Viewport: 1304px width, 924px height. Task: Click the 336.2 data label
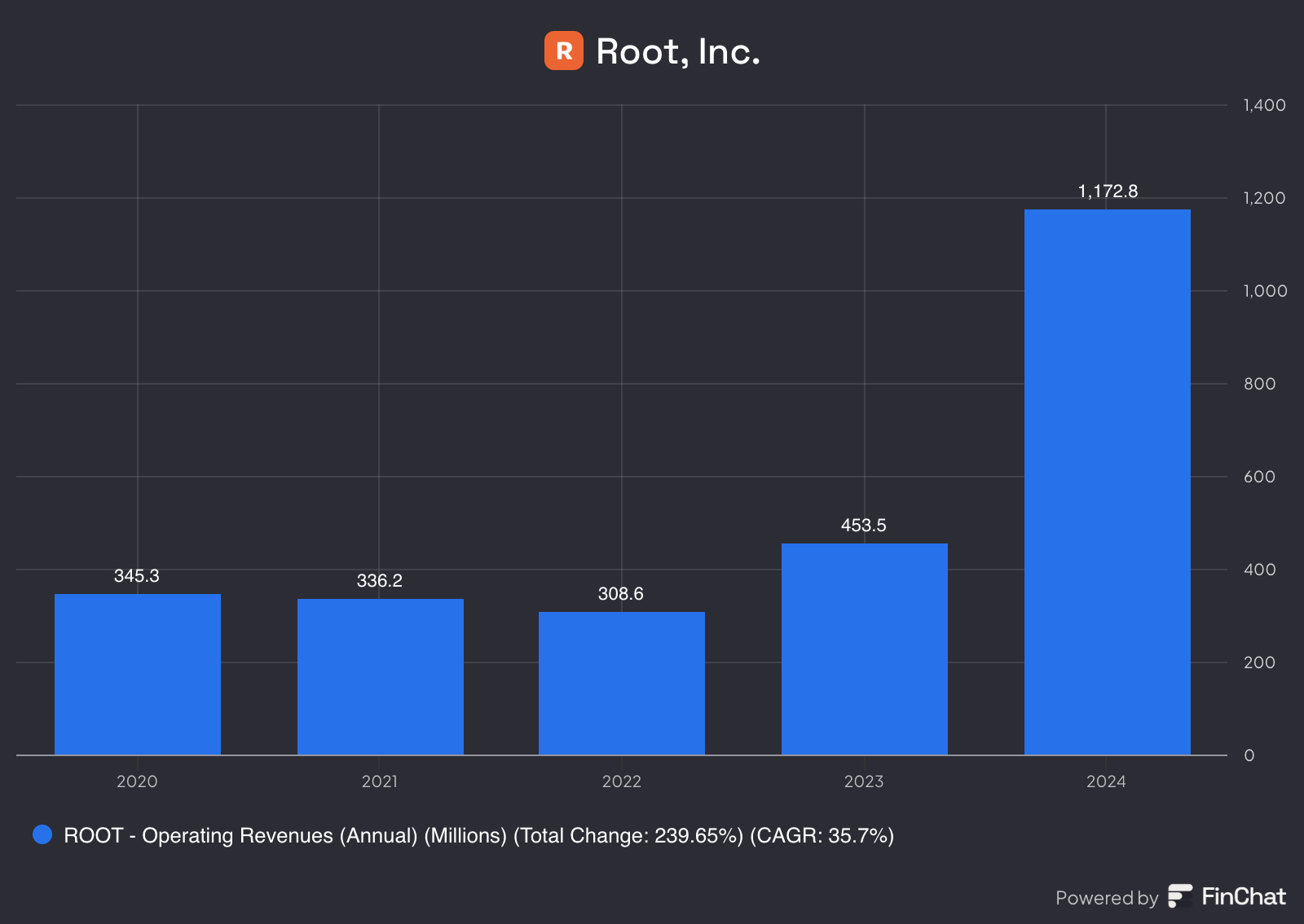coord(380,581)
